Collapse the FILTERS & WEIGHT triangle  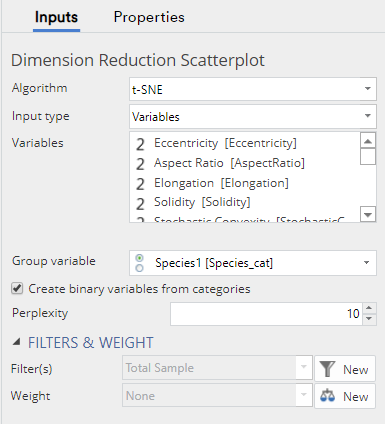(x=16, y=342)
